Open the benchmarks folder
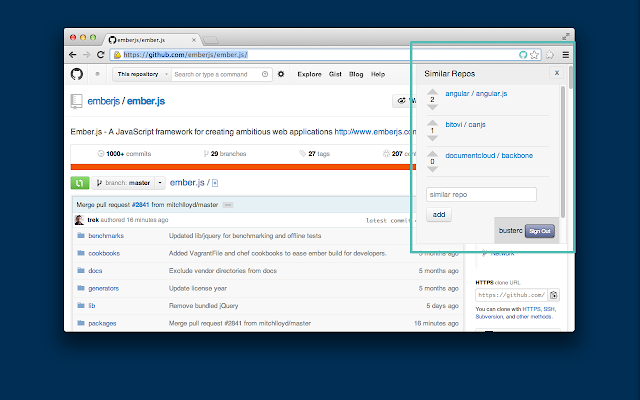Screen dimensions: 640x400 (106, 236)
